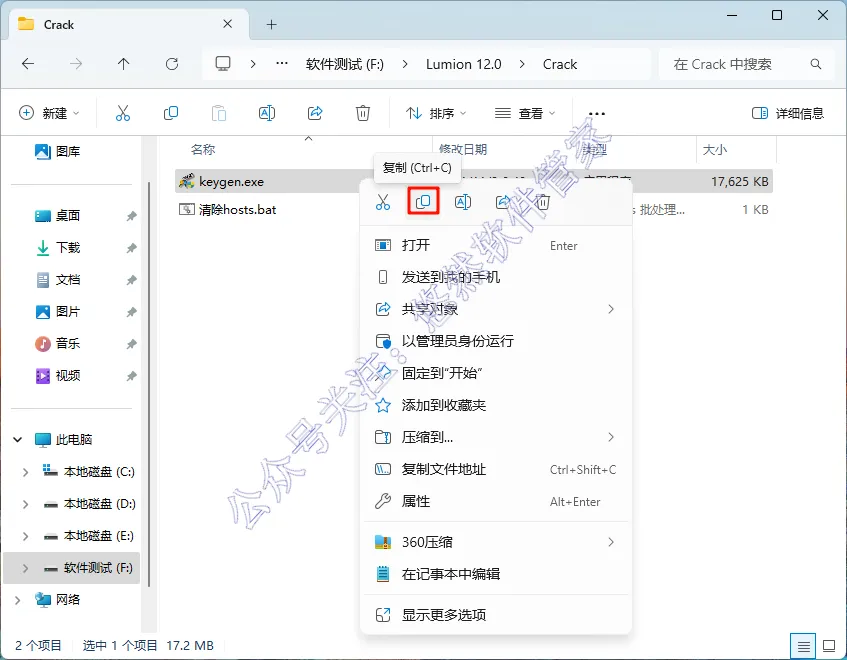The image size is (847, 660).
Task: Click the search magnifier icon
Action: pyautogui.click(x=816, y=64)
